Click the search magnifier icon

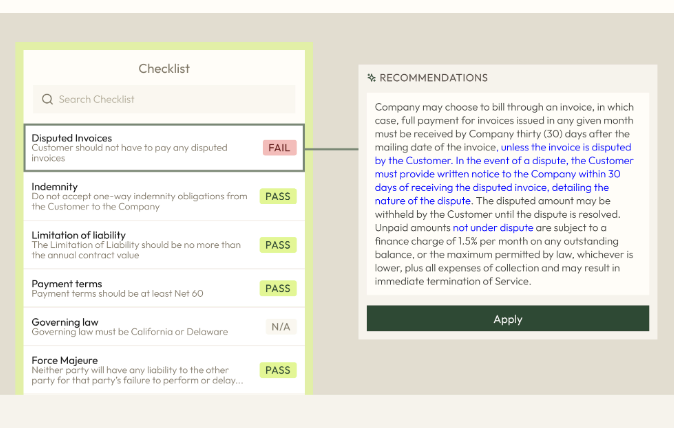tap(47, 99)
